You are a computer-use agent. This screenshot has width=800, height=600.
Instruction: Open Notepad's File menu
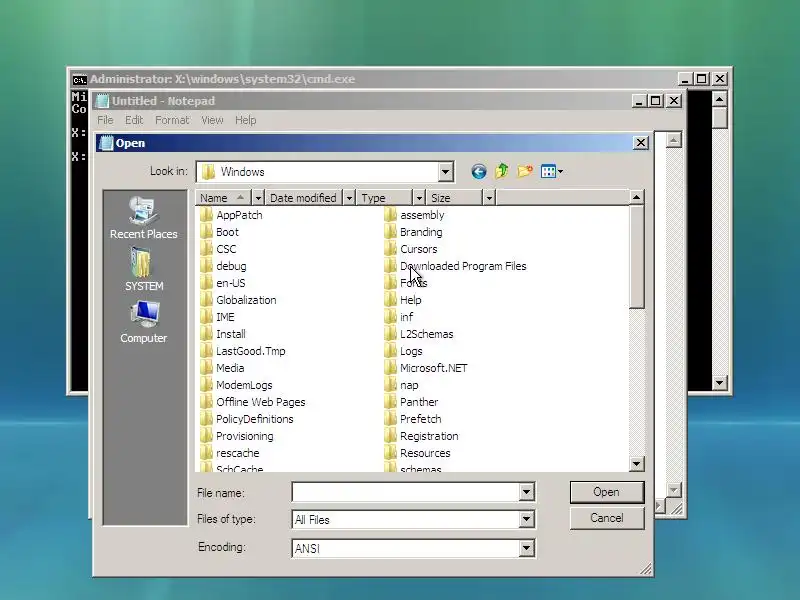point(105,120)
